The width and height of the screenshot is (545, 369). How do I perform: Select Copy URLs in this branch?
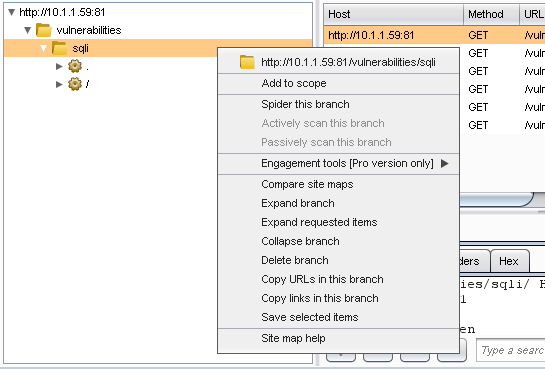click(338, 279)
